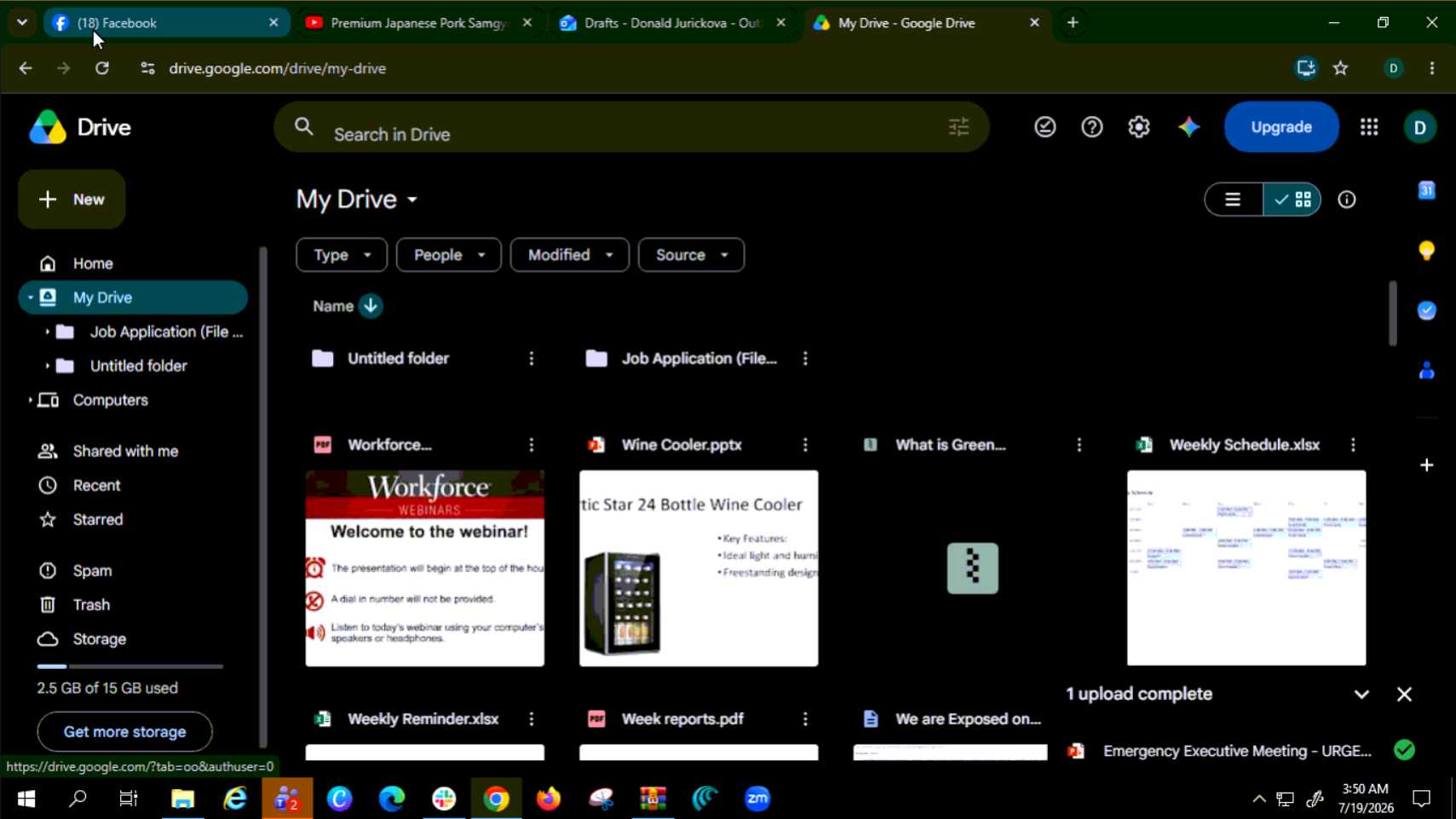Switch to list layout
Screen dimensions: 1456x819
(1233, 199)
